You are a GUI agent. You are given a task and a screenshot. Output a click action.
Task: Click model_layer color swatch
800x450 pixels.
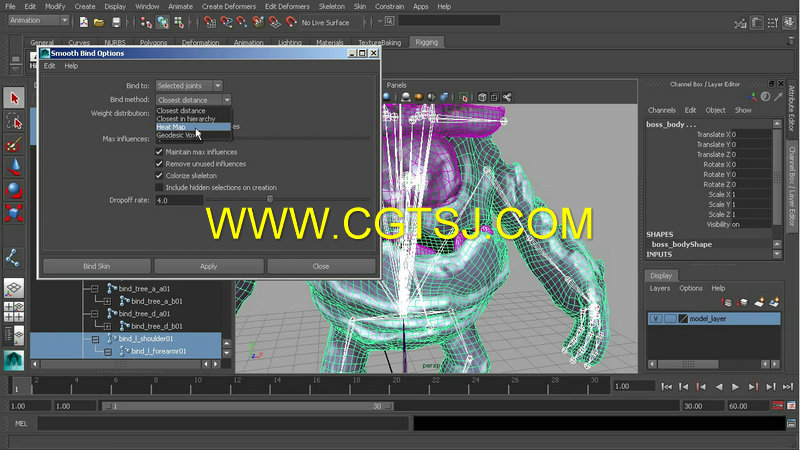tap(683, 318)
